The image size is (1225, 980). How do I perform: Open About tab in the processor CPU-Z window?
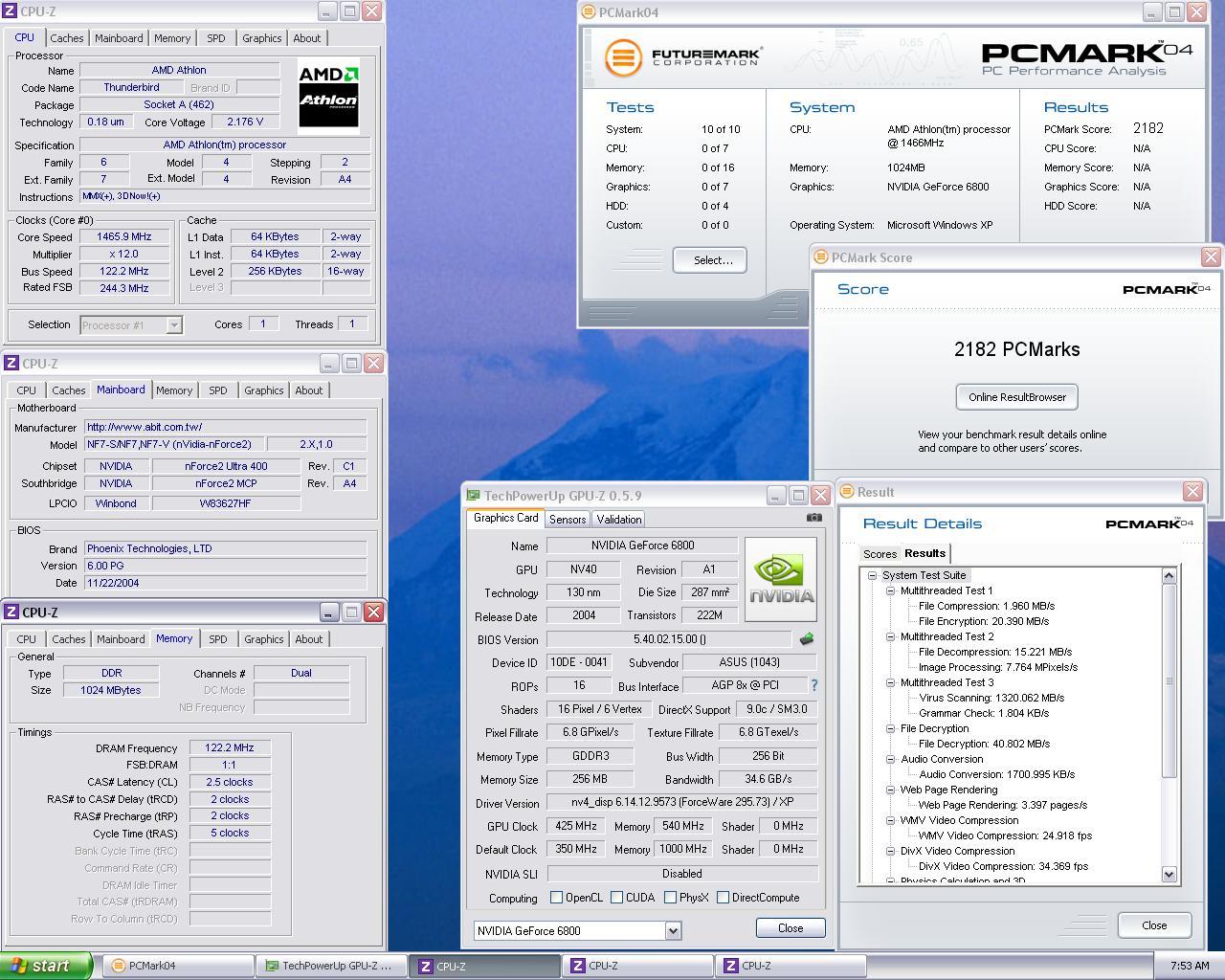point(307,38)
